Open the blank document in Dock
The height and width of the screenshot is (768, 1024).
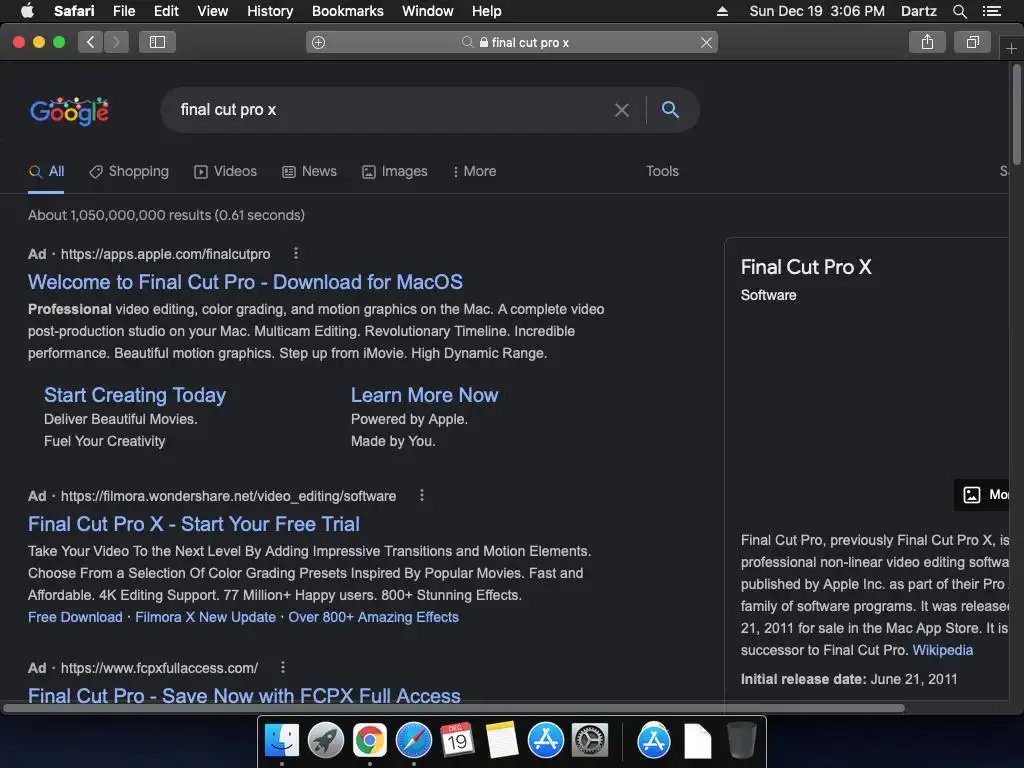tap(697, 741)
